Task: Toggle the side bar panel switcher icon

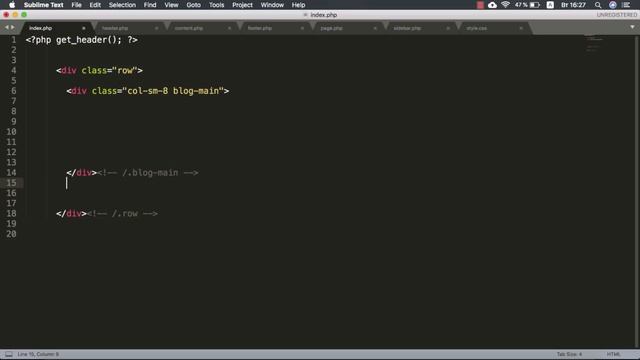Action: click(x=9, y=354)
